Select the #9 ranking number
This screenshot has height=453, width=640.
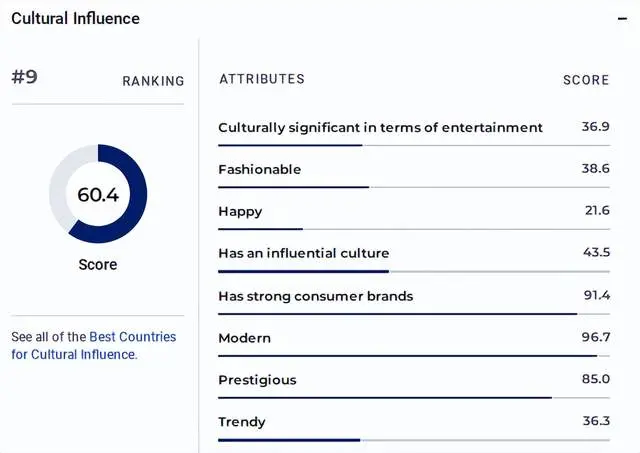click(25, 78)
